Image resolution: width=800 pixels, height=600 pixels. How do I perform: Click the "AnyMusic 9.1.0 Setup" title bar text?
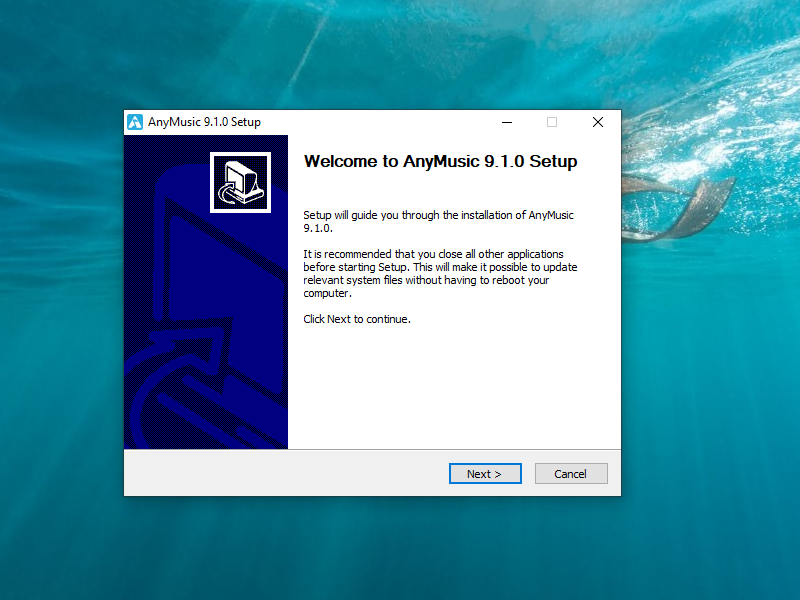[204, 122]
